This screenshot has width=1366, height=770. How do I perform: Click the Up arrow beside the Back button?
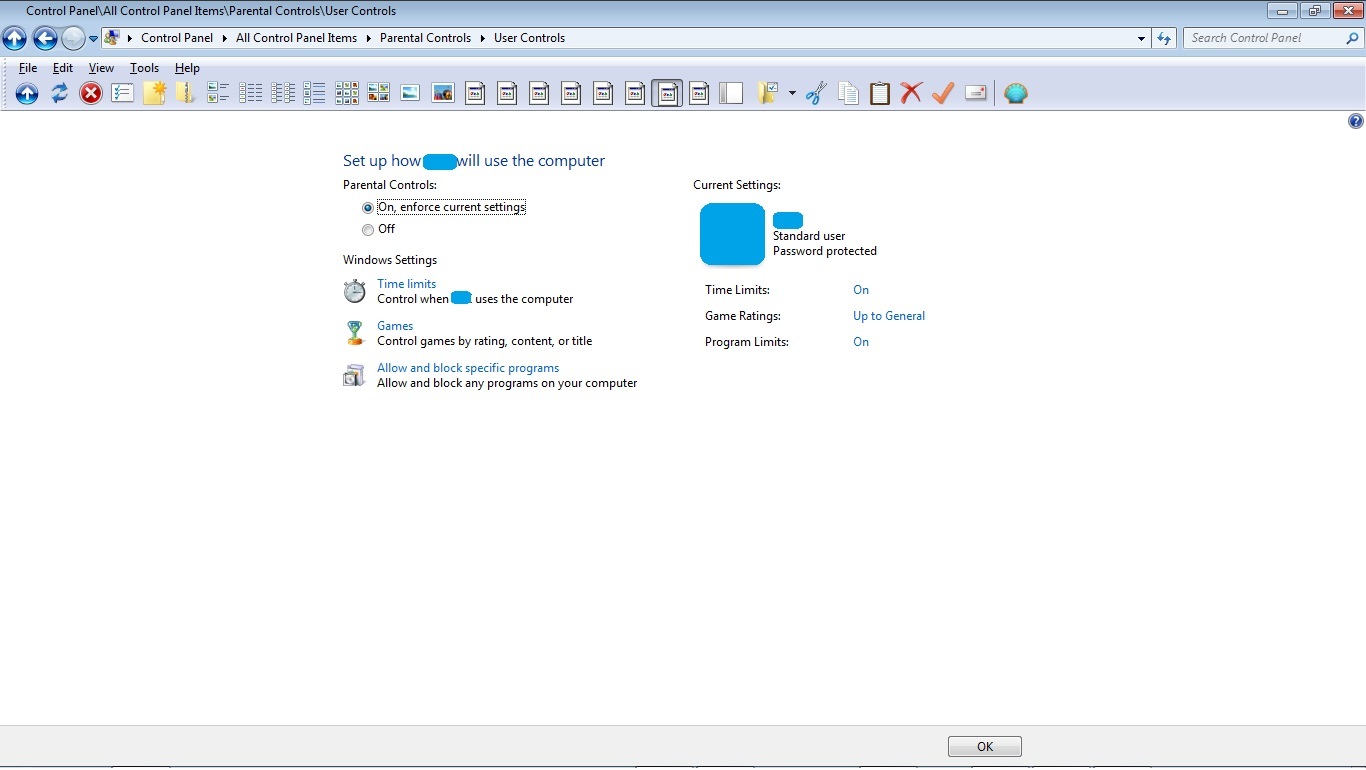pyautogui.click(x=14, y=38)
